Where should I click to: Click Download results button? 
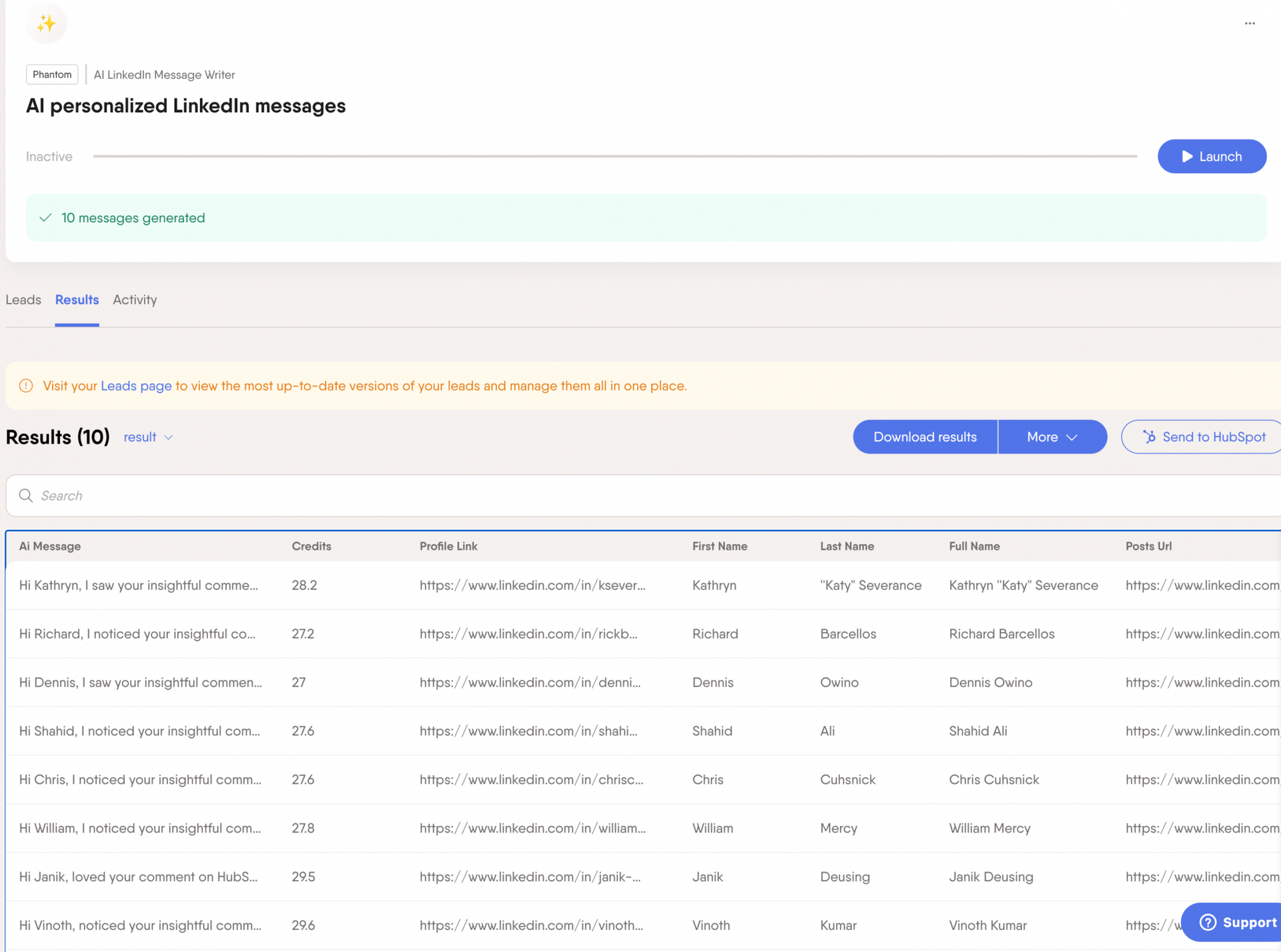[925, 437]
